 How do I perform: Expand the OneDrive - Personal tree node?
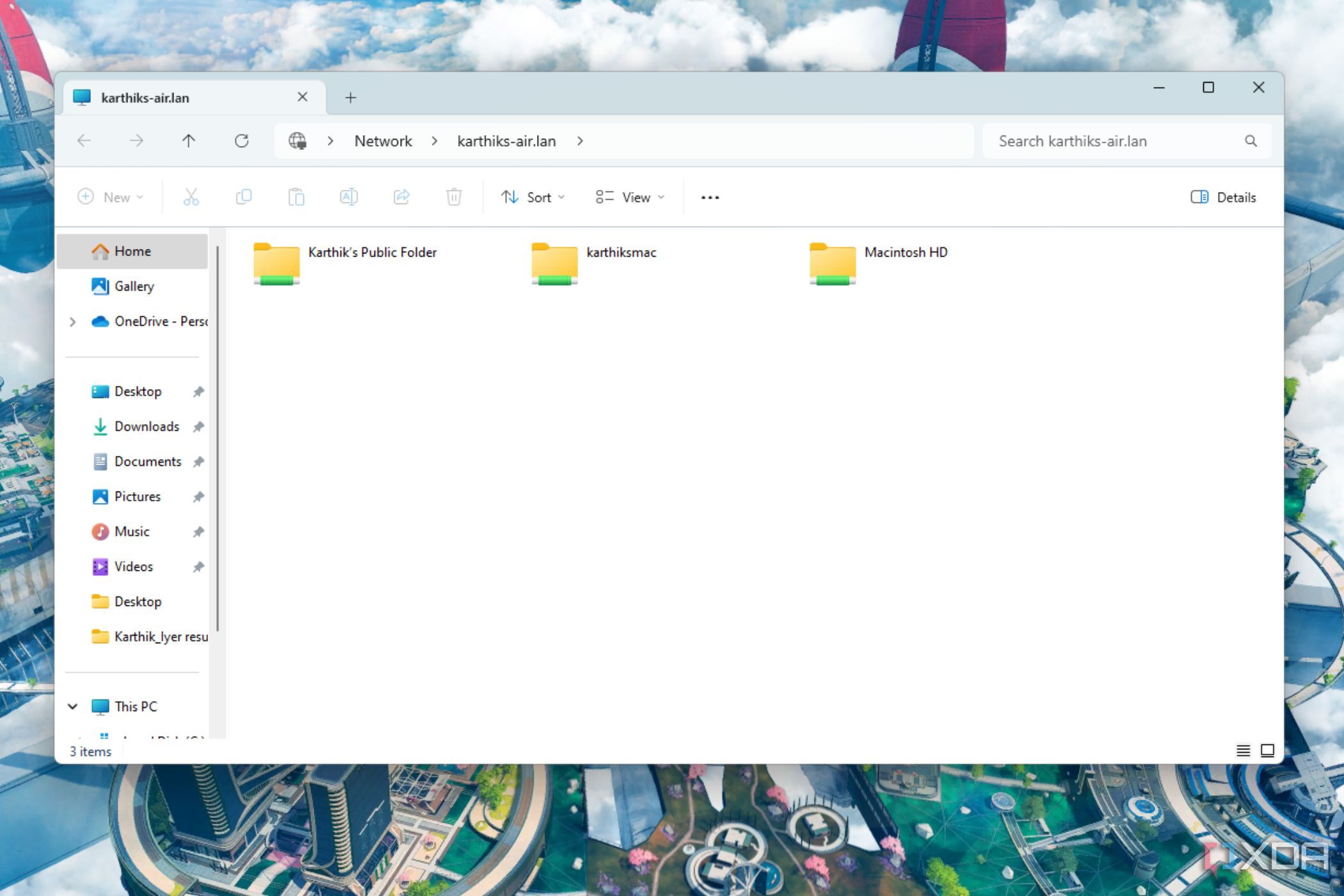click(72, 321)
